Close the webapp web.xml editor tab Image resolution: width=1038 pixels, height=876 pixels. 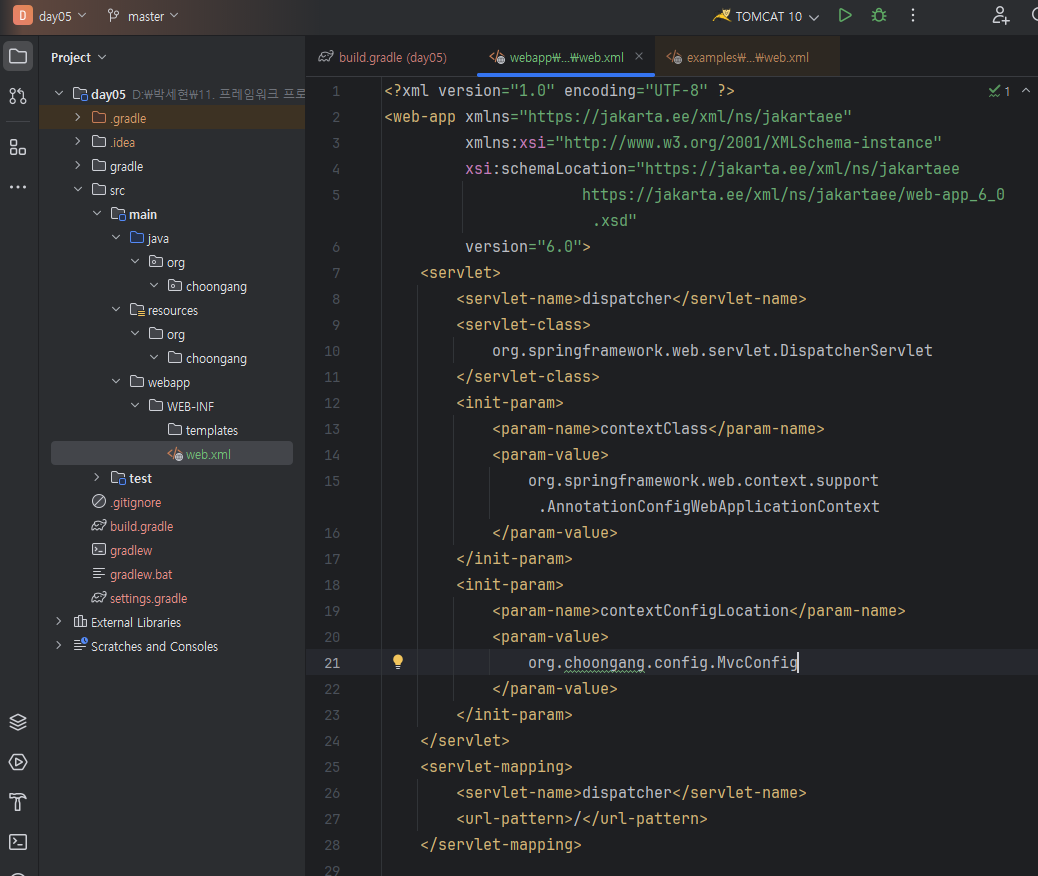tap(639, 57)
